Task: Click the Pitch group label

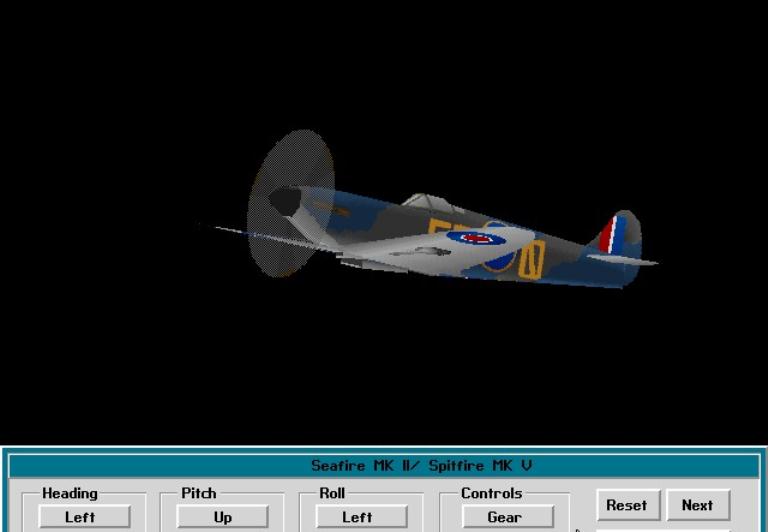Action: click(198, 493)
